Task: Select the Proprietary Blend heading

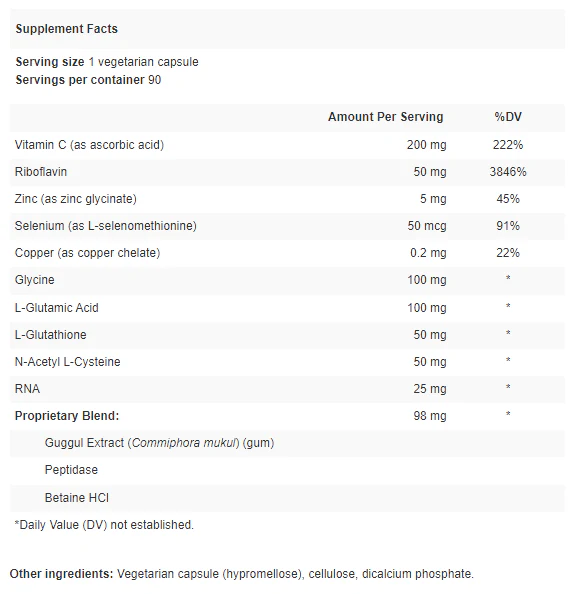Action: (x=67, y=416)
